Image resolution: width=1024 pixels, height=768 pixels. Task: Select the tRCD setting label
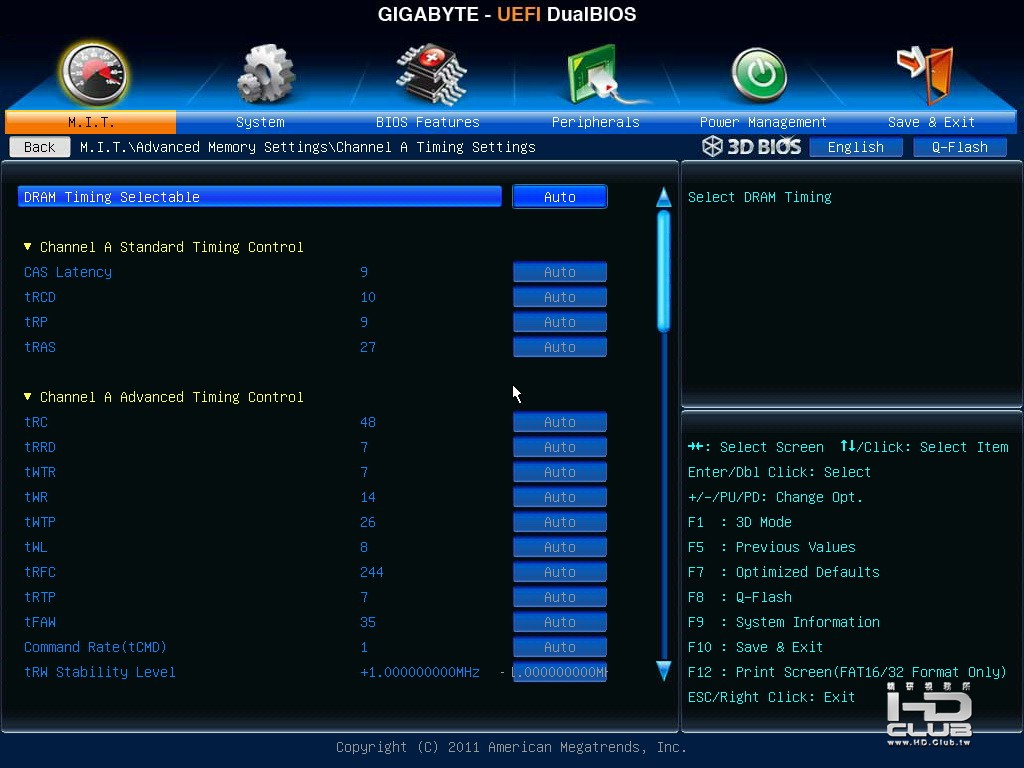pyautogui.click(x=40, y=297)
